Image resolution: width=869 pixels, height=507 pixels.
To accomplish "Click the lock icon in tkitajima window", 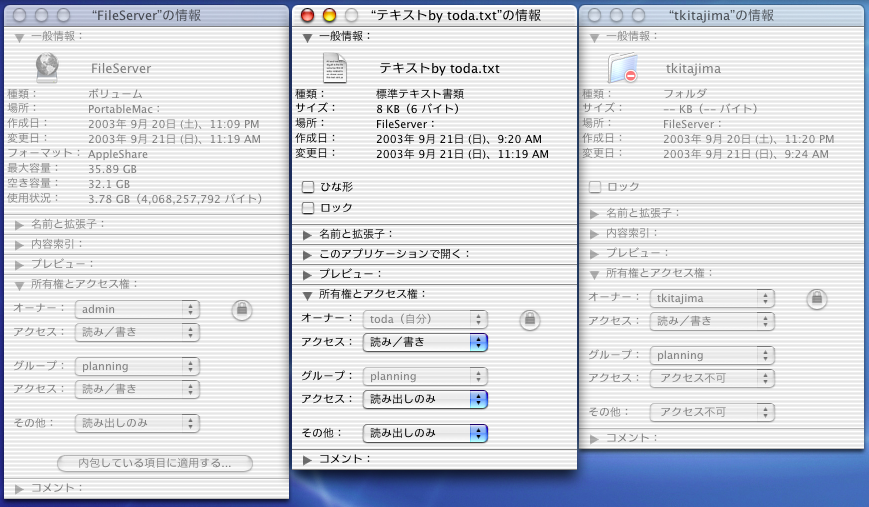I will [817, 298].
